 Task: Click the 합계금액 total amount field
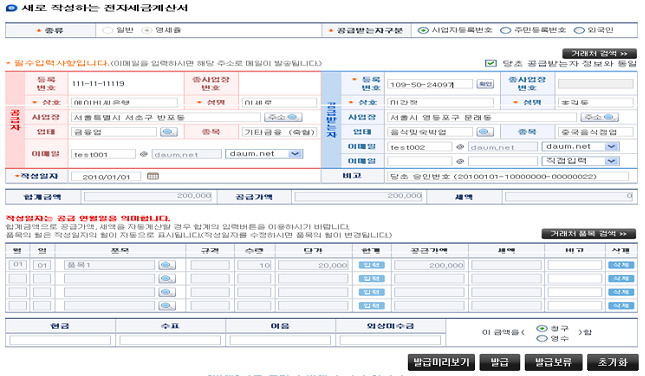(x=148, y=197)
